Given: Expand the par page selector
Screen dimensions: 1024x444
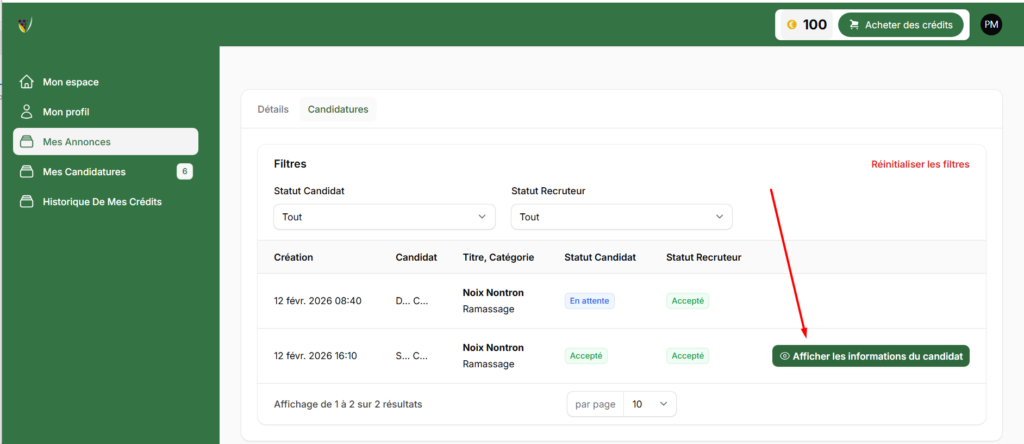Looking at the screenshot, I should tap(648, 404).
